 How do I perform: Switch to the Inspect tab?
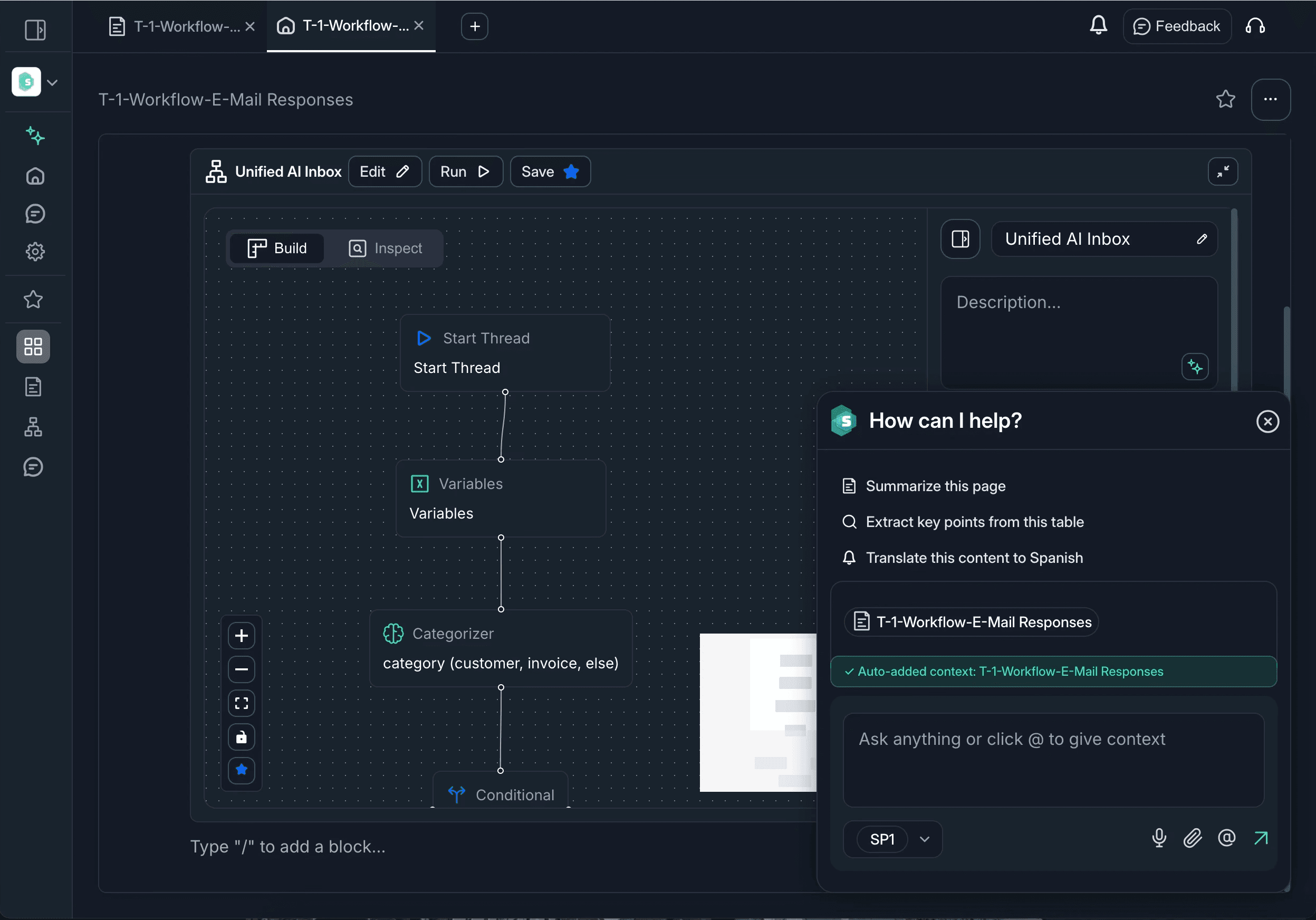coord(385,248)
